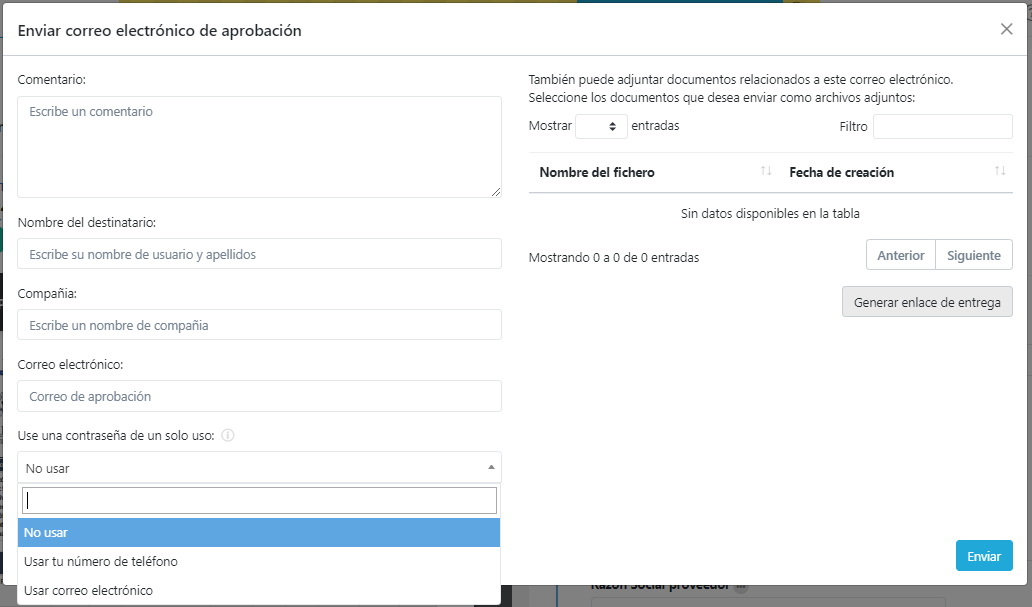This screenshot has width=1032, height=607.
Task: Click the Filtro search field
Action: (x=942, y=126)
